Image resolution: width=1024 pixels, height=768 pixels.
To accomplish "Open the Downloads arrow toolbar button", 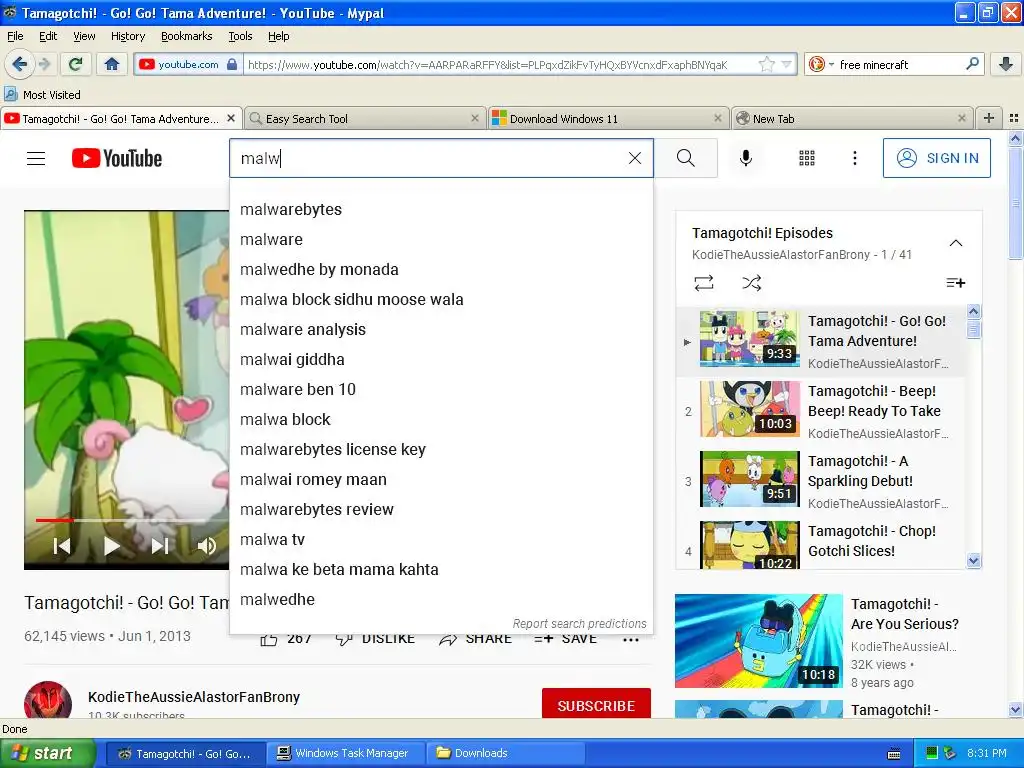I will [1006, 64].
